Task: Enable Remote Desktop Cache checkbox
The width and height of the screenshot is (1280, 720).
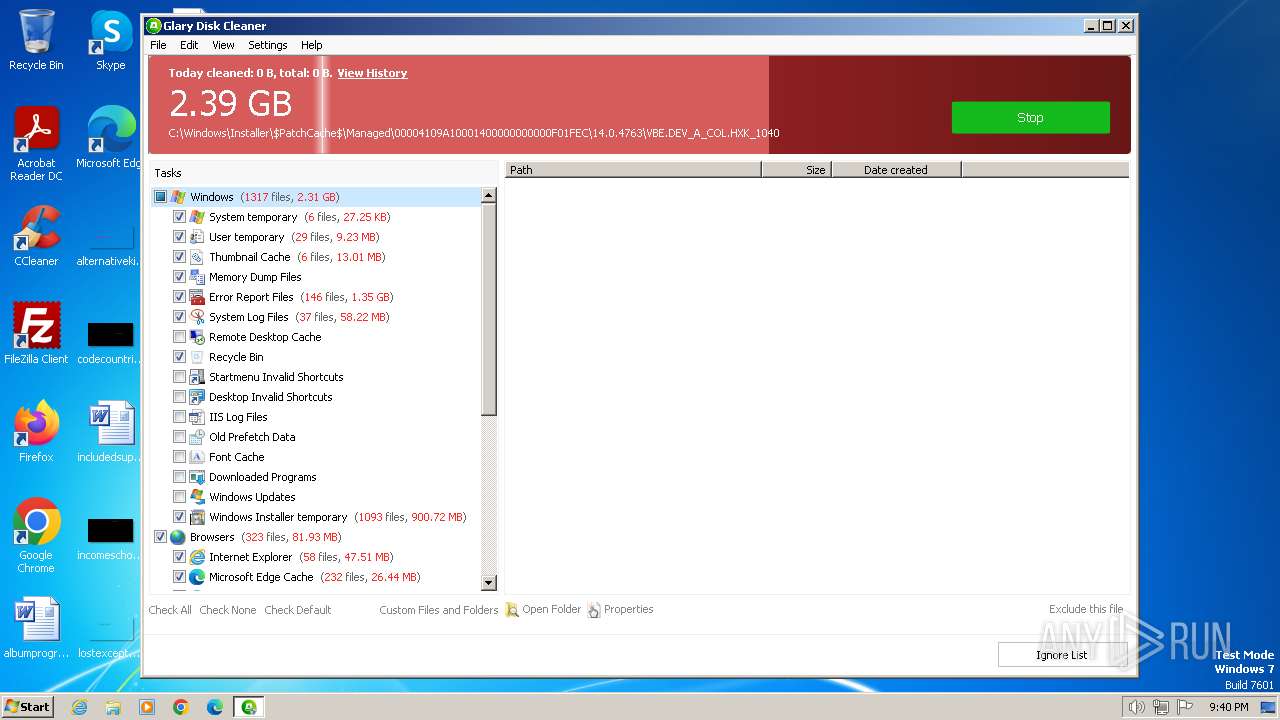Action: [179, 337]
